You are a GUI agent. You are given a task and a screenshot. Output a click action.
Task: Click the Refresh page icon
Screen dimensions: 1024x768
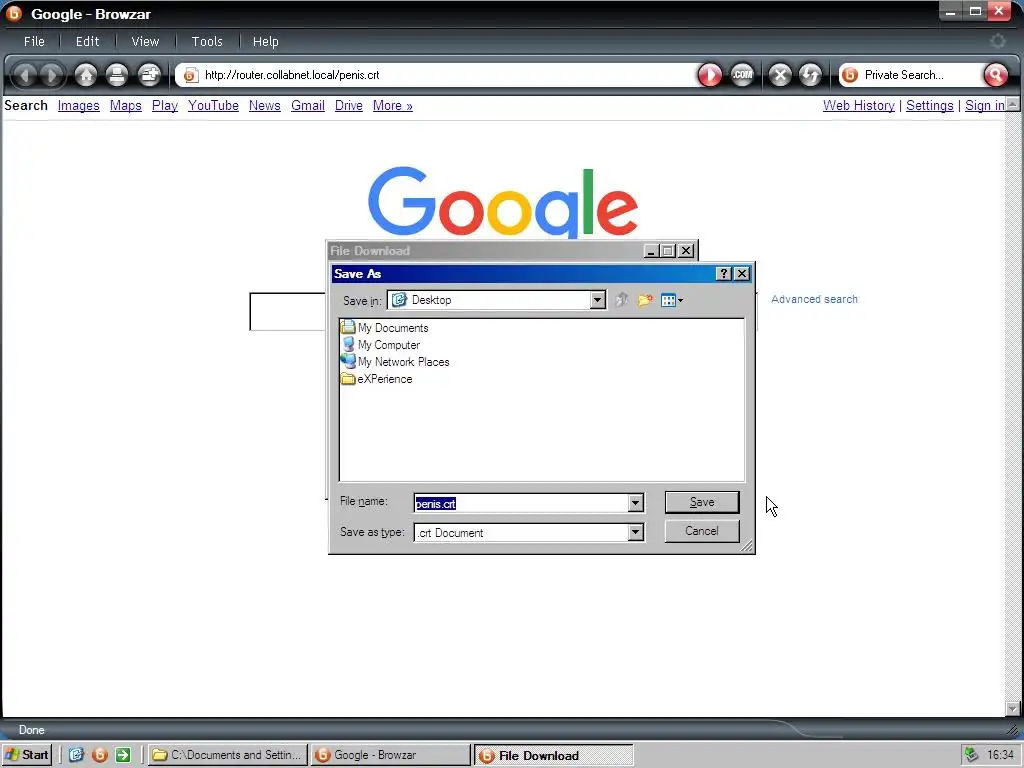tap(810, 75)
